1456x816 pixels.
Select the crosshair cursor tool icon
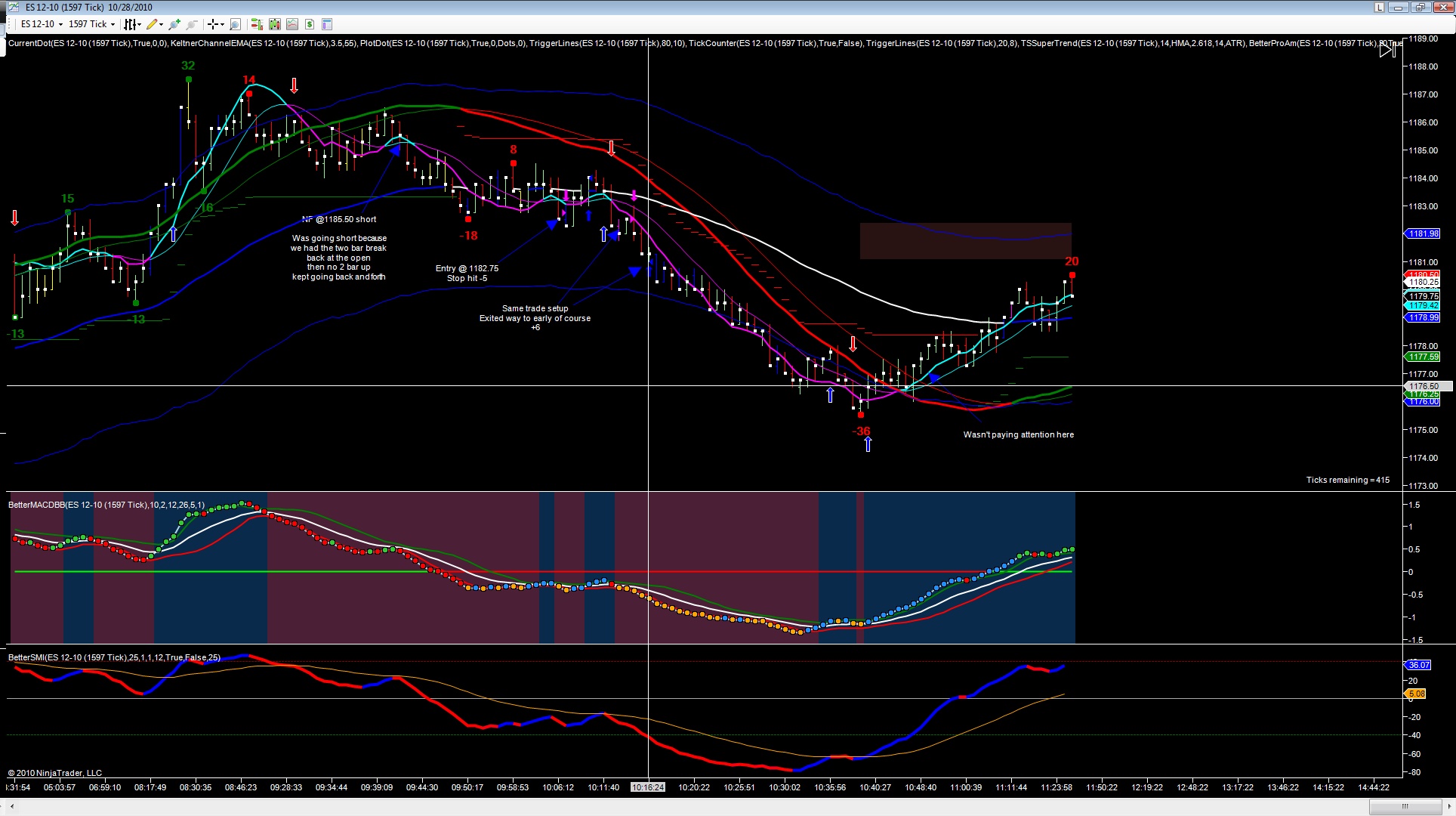point(213,24)
